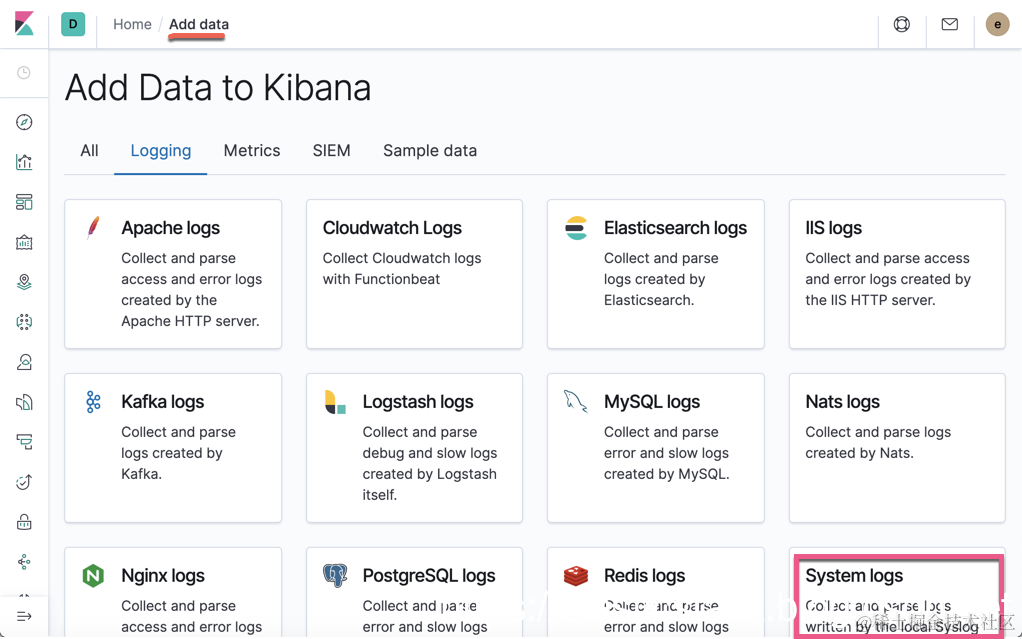Open the user avatar menu
The width and height of the screenshot is (1022, 639).
point(997,24)
